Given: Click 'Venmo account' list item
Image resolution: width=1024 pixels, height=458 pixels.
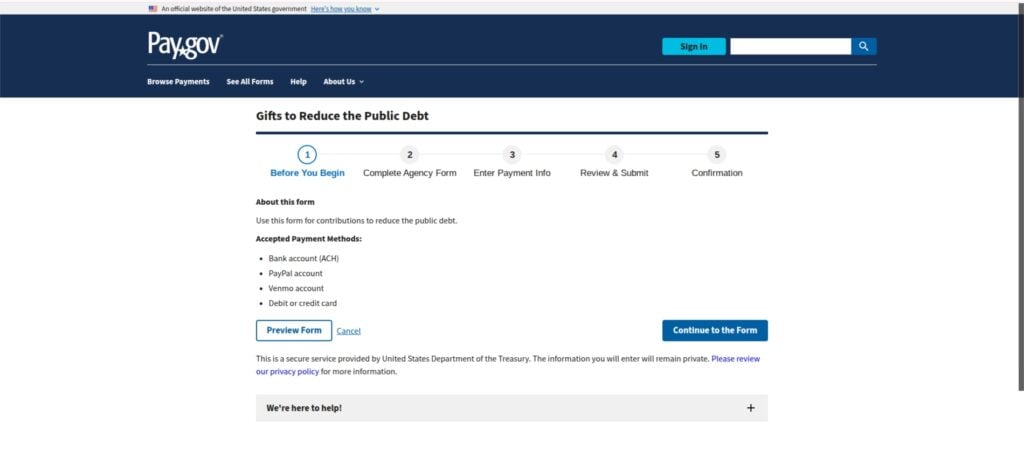Looking at the screenshot, I should click(x=296, y=288).
